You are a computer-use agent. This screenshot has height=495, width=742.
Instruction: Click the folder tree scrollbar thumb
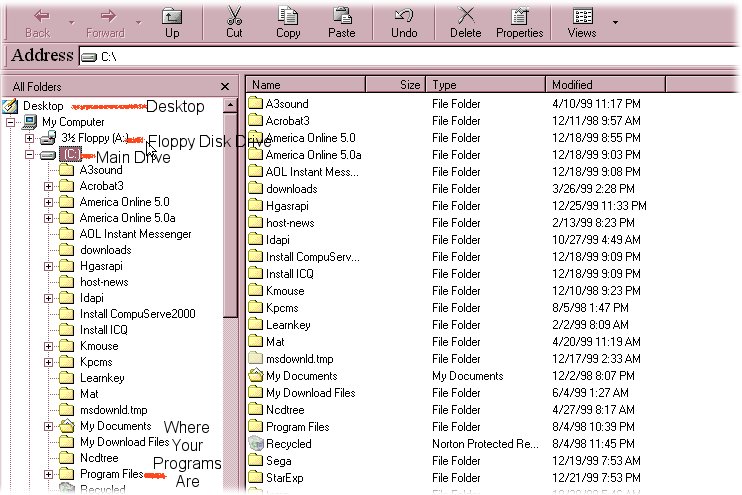coord(230,215)
